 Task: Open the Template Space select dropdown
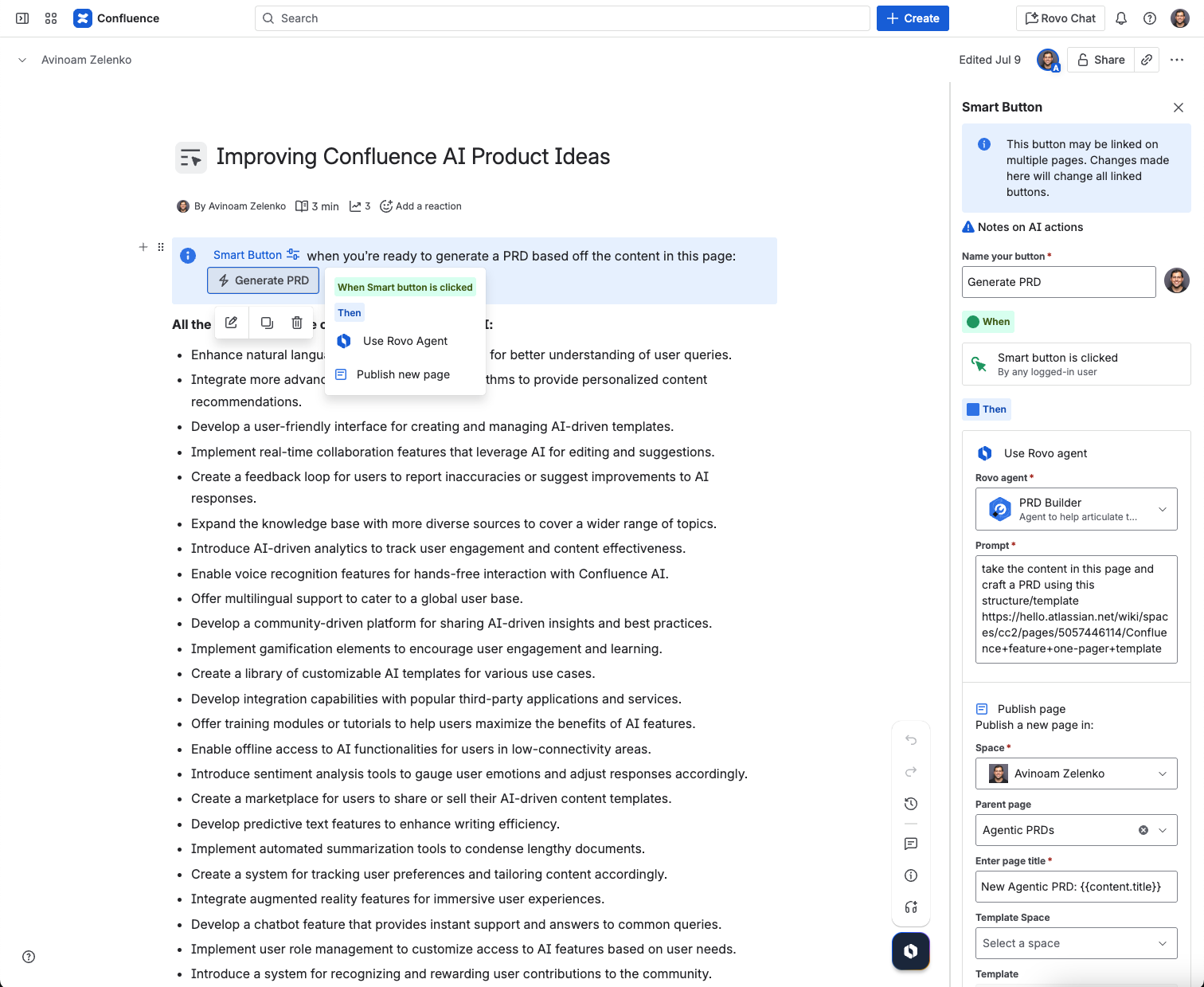pos(1077,943)
